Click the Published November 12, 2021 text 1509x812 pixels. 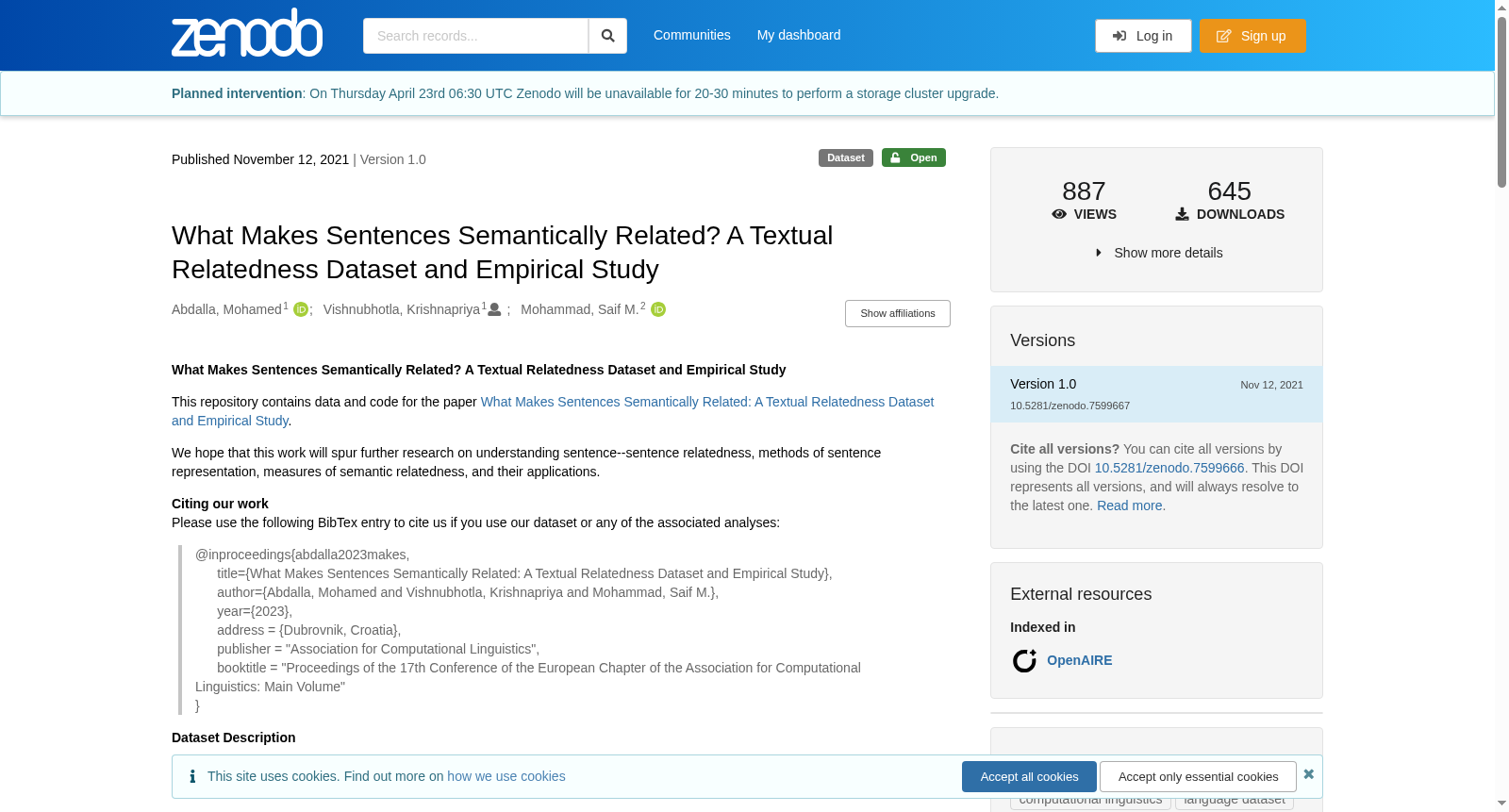click(260, 159)
